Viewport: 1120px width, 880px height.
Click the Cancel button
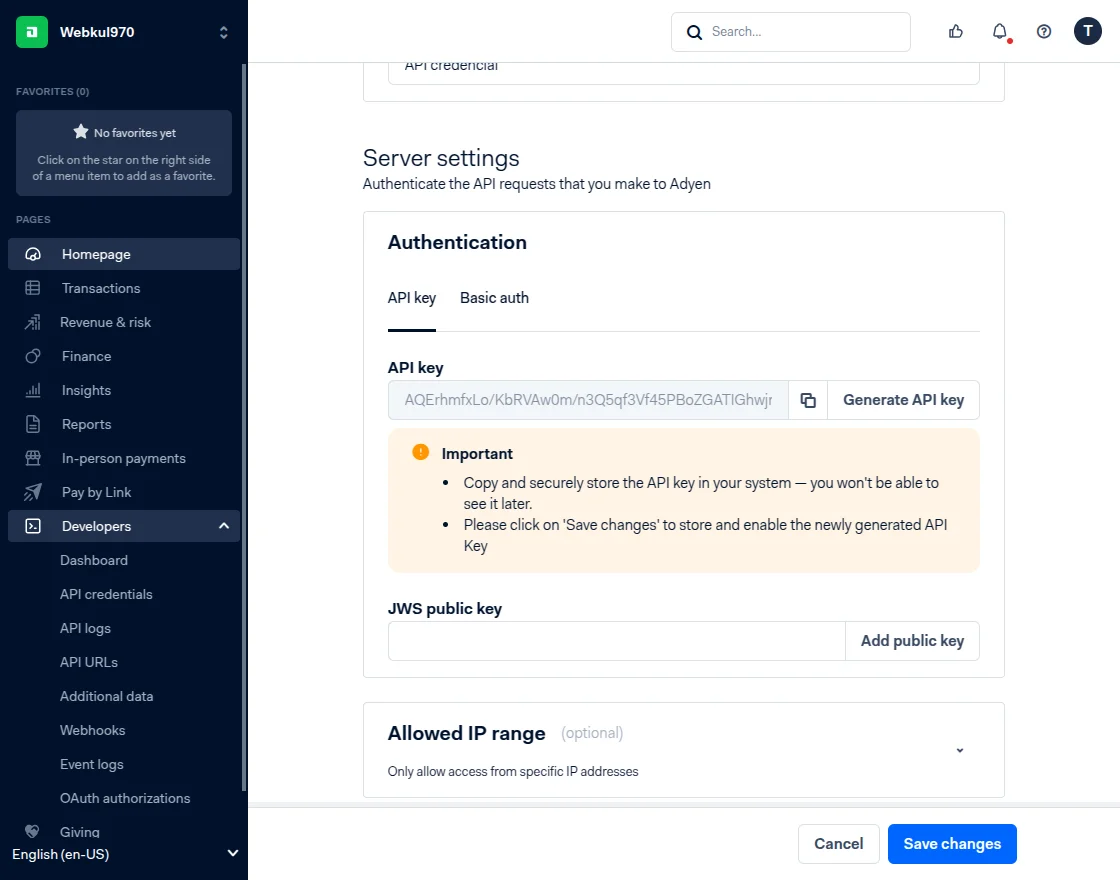click(839, 844)
